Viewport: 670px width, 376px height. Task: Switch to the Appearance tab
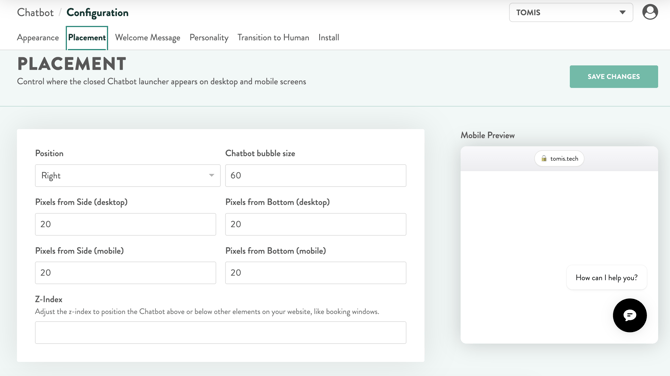click(38, 38)
